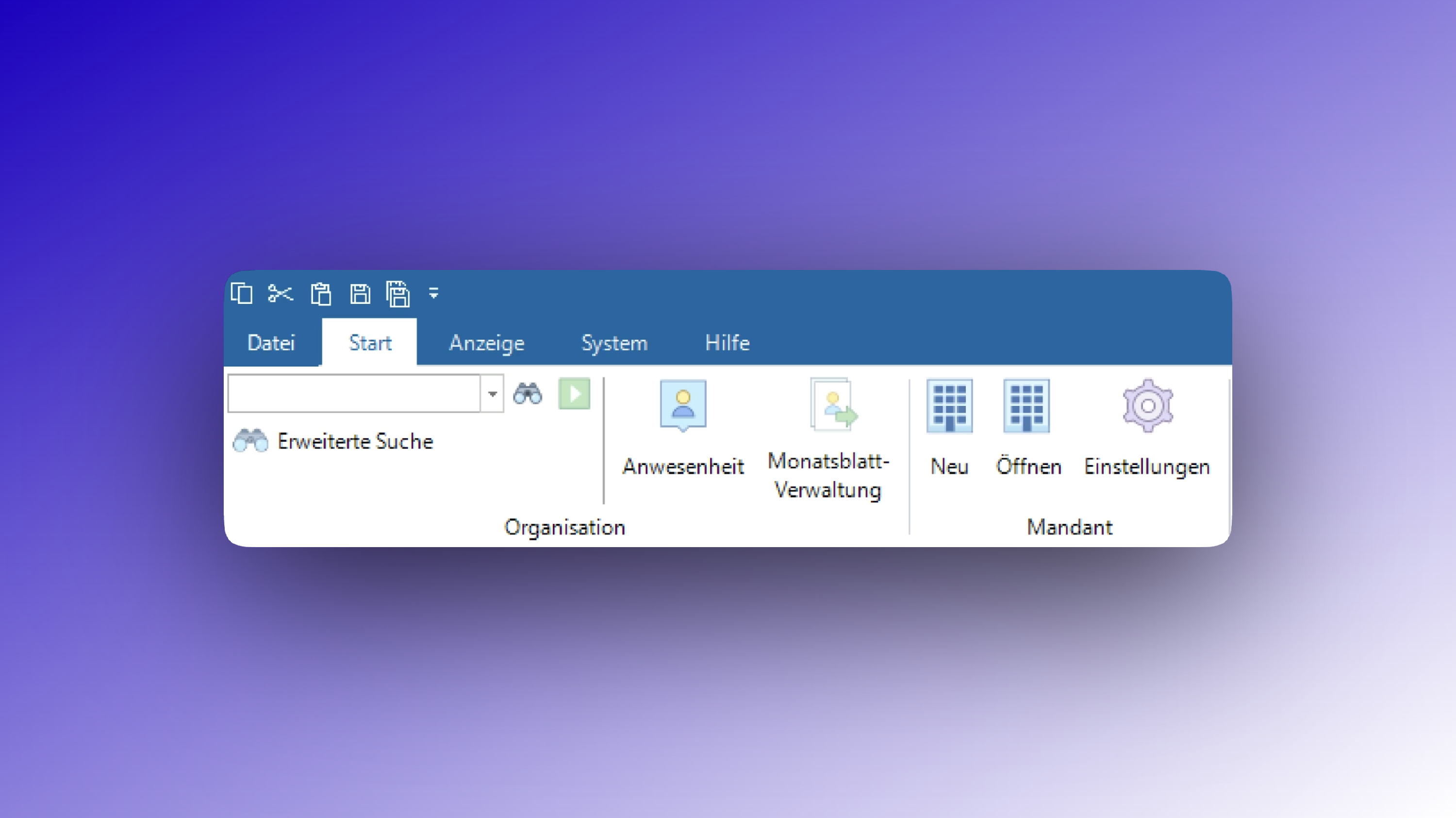
Task: Click the Save All icon
Action: pos(398,294)
